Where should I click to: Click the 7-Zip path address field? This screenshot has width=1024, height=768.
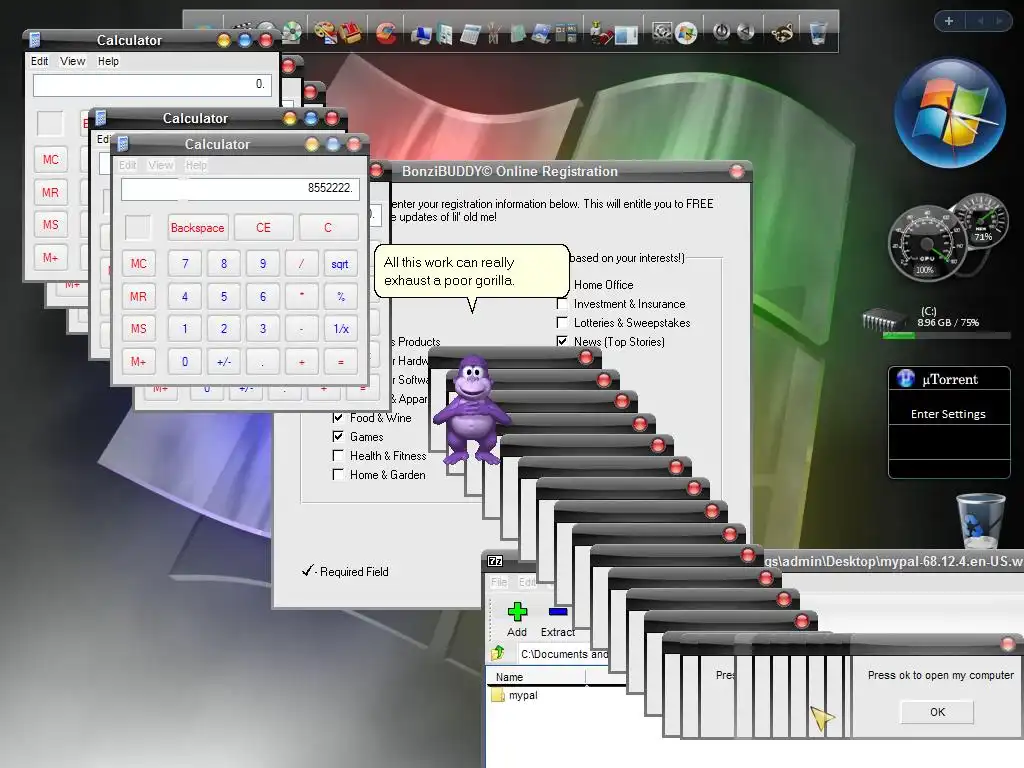coord(564,654)
